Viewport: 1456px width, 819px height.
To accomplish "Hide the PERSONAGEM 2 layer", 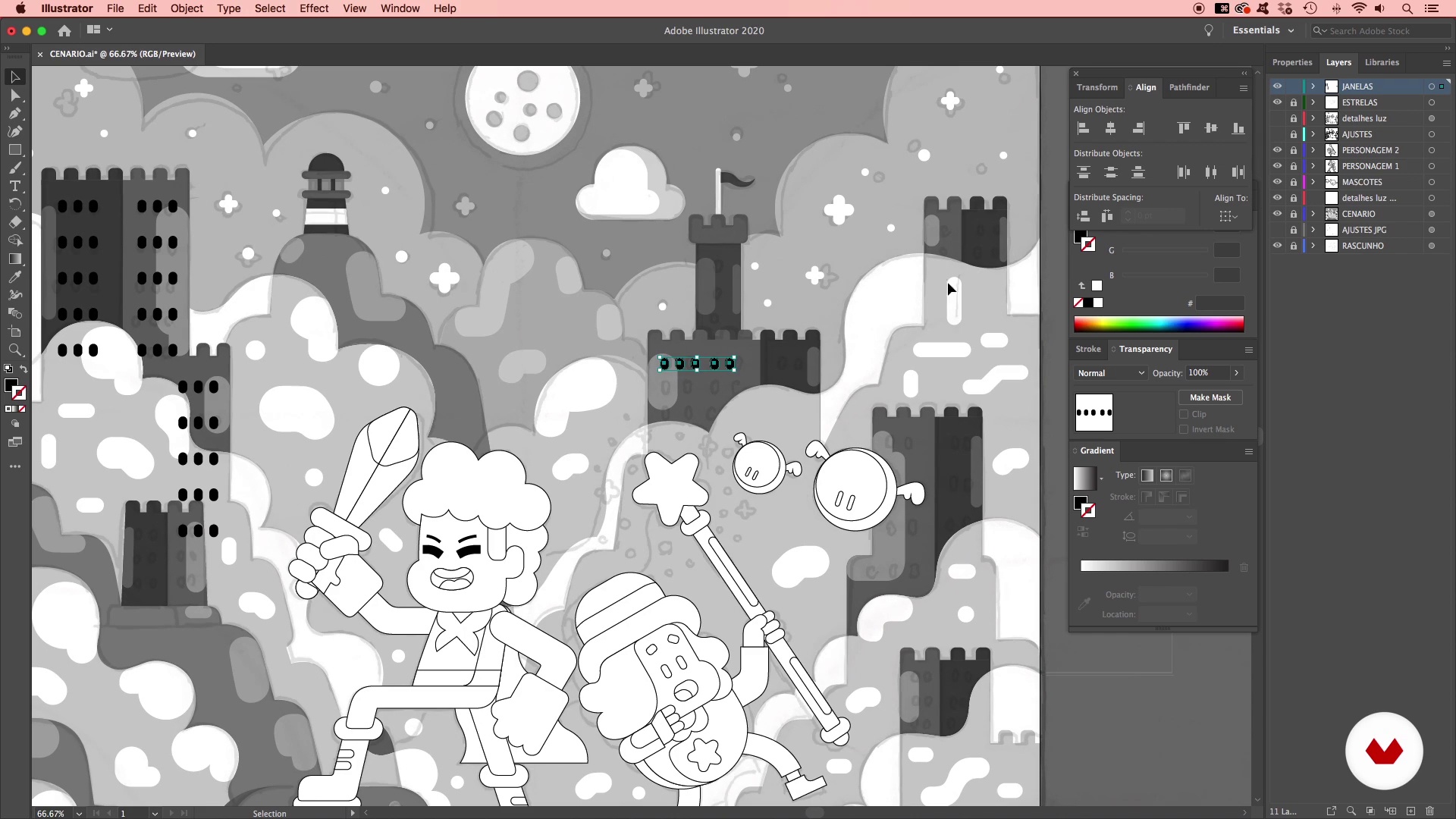I will point(1277,150).
